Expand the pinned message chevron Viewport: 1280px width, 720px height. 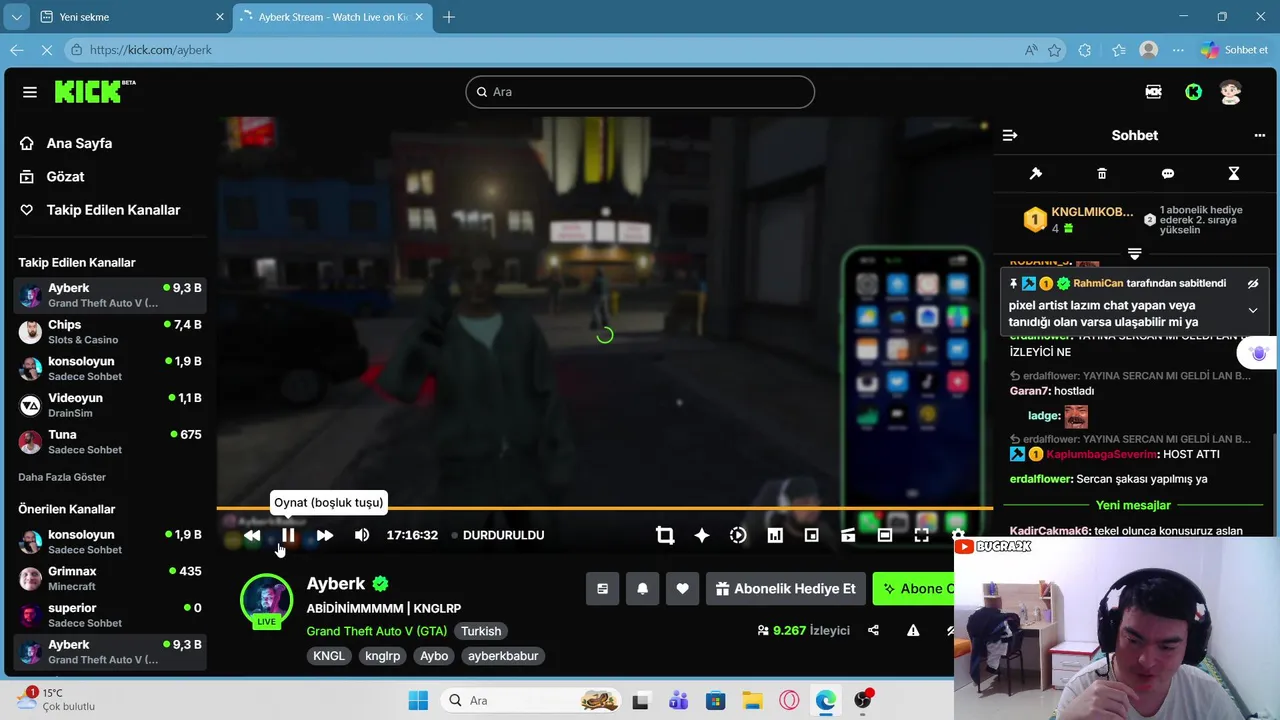click(1253, 311)
